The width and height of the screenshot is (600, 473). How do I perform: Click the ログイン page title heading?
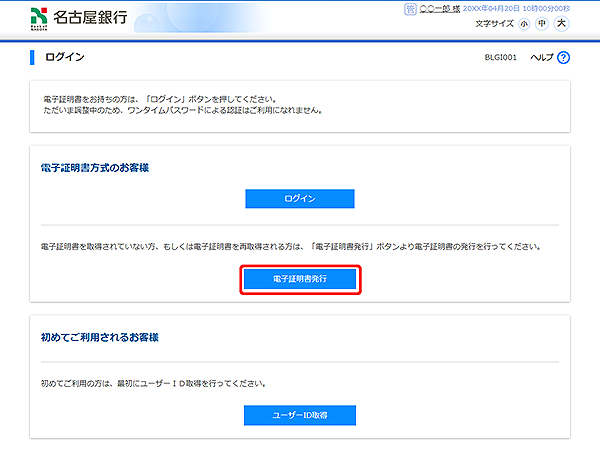pyautogui.click(x=65, y=57)
